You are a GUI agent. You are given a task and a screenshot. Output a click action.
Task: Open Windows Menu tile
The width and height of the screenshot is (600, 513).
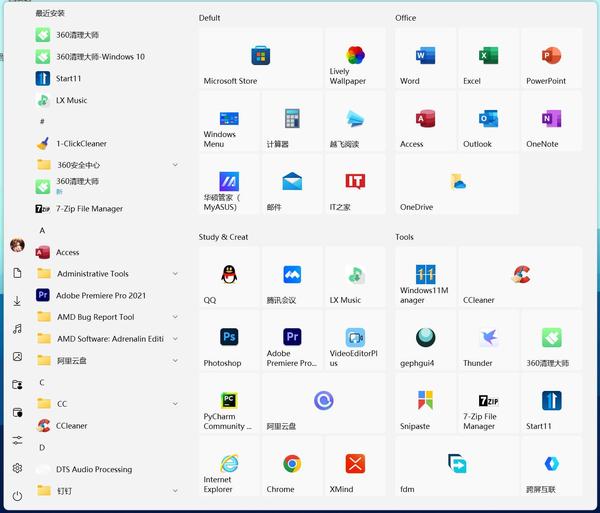coord(229,122)
